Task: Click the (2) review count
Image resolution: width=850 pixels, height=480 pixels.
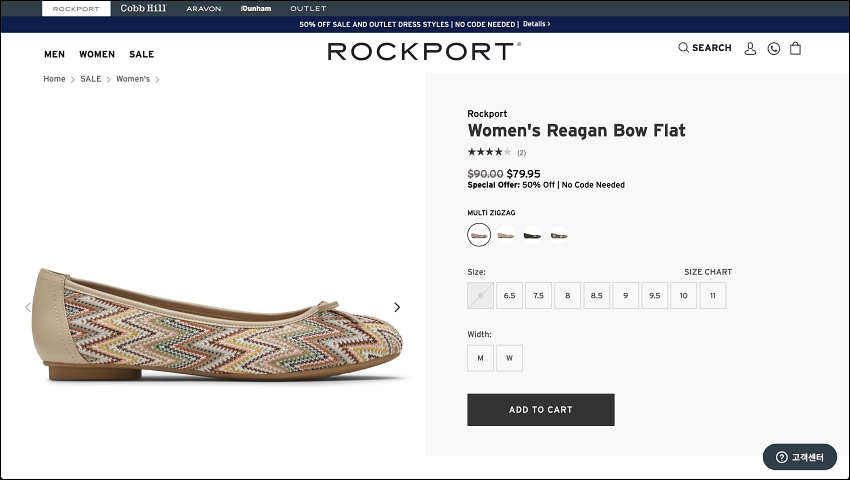Action: (x=521, y=153)
